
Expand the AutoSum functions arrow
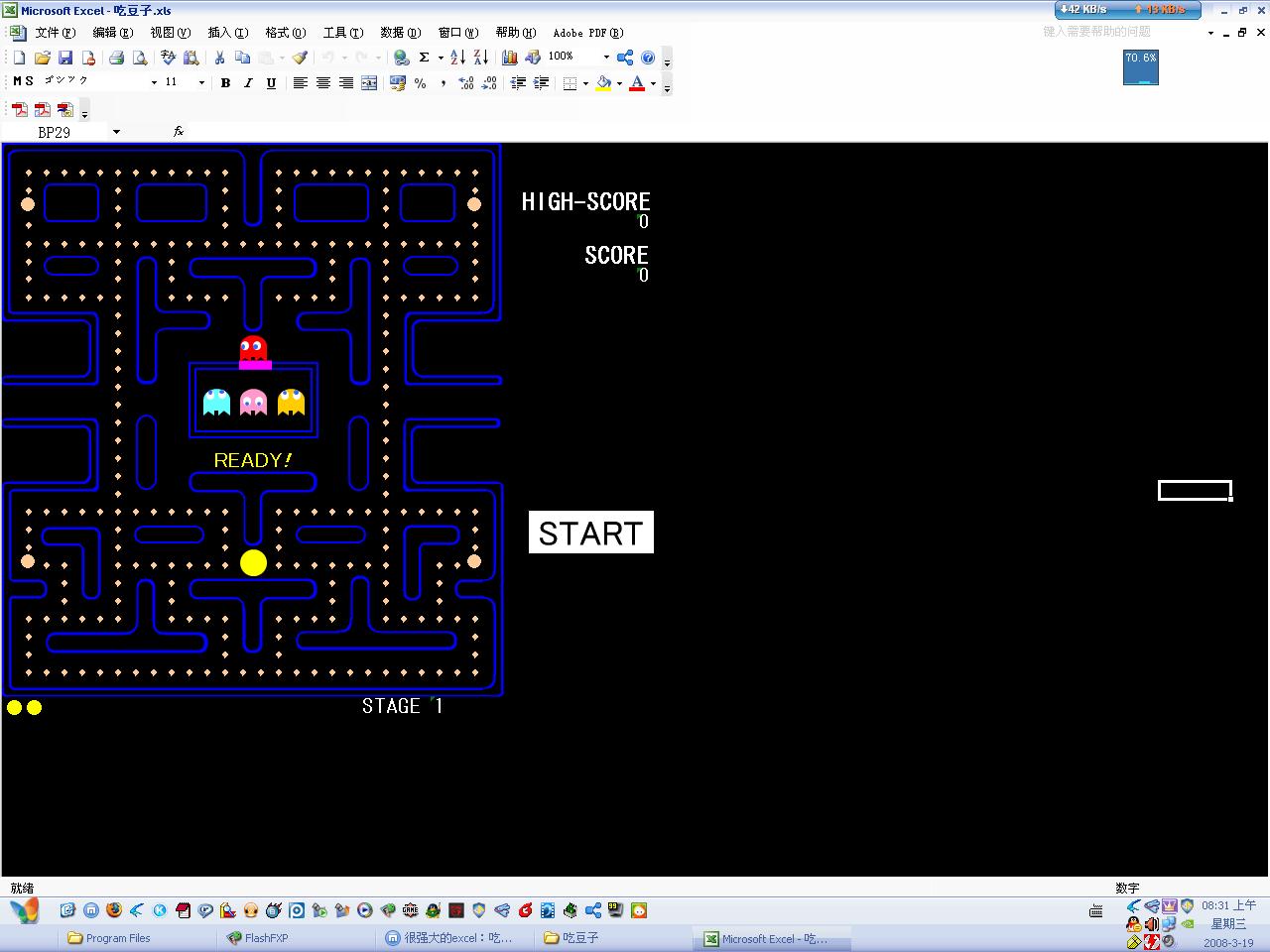(x=440, y=58)
